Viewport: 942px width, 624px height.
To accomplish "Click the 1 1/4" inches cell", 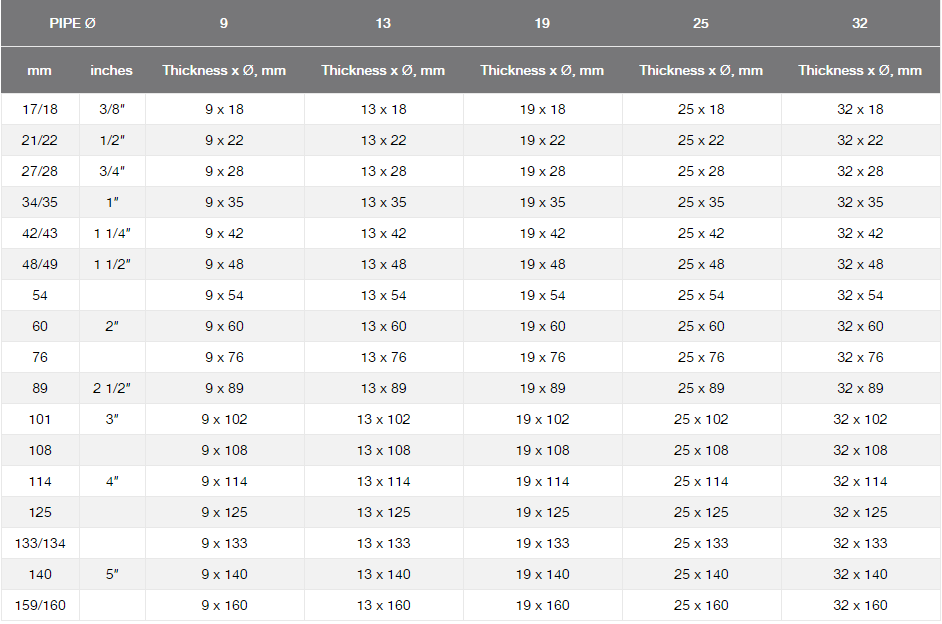I will pyautogui.click(x=111, y=233).
